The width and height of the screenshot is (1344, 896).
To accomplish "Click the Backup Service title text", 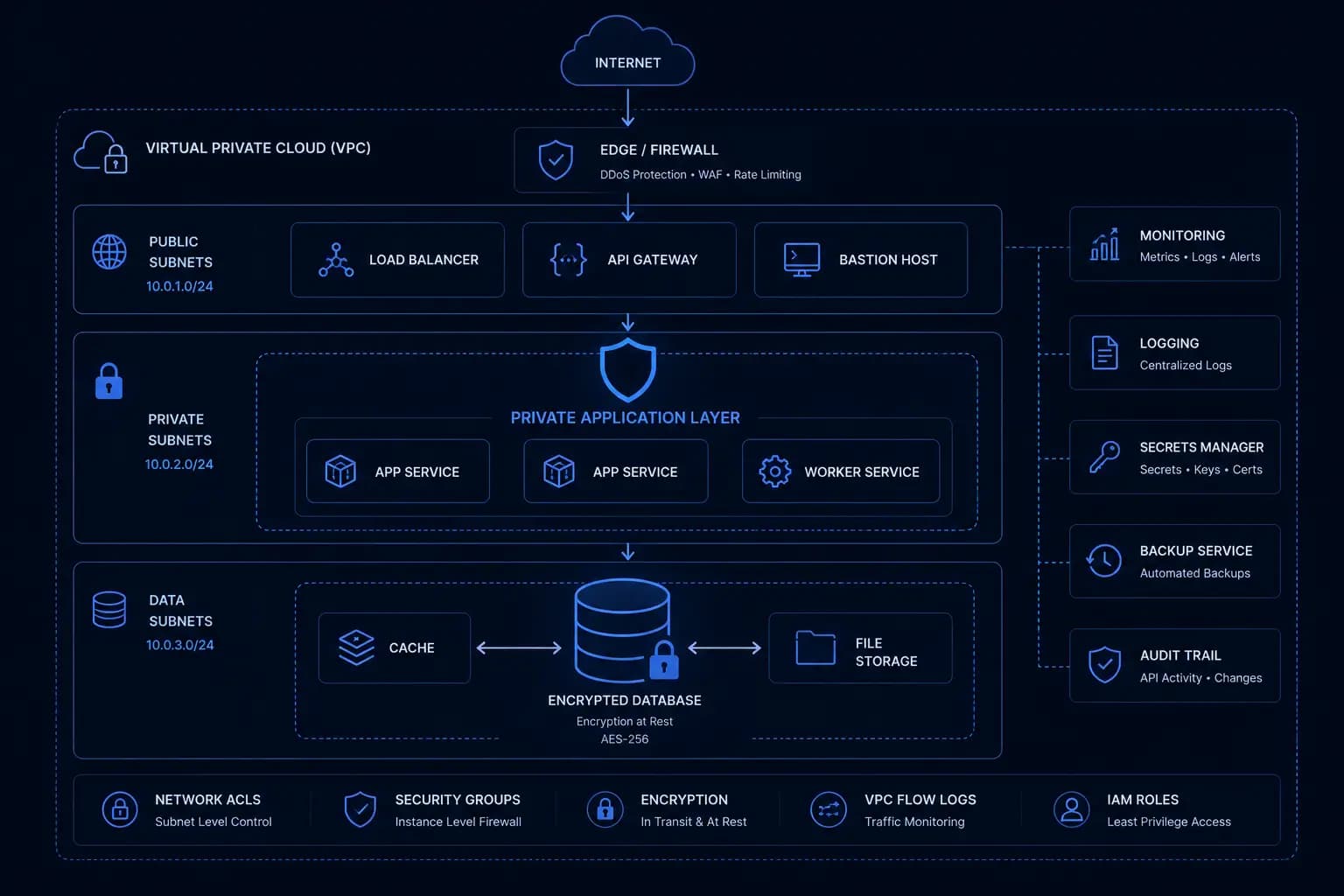I will 1196,550.
